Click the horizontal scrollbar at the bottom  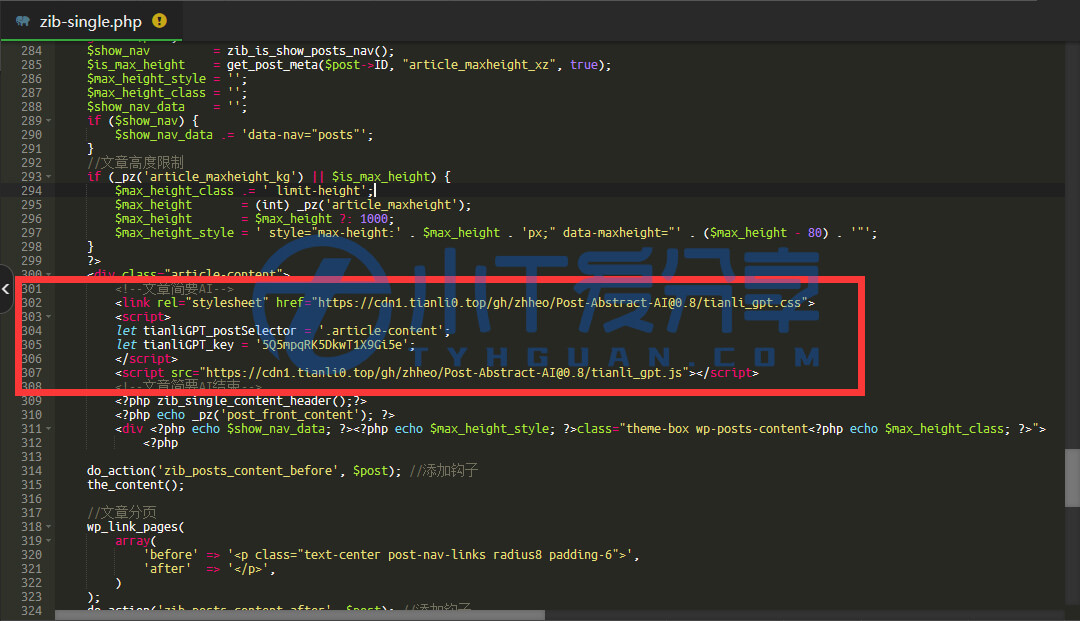tap(300, 615)
